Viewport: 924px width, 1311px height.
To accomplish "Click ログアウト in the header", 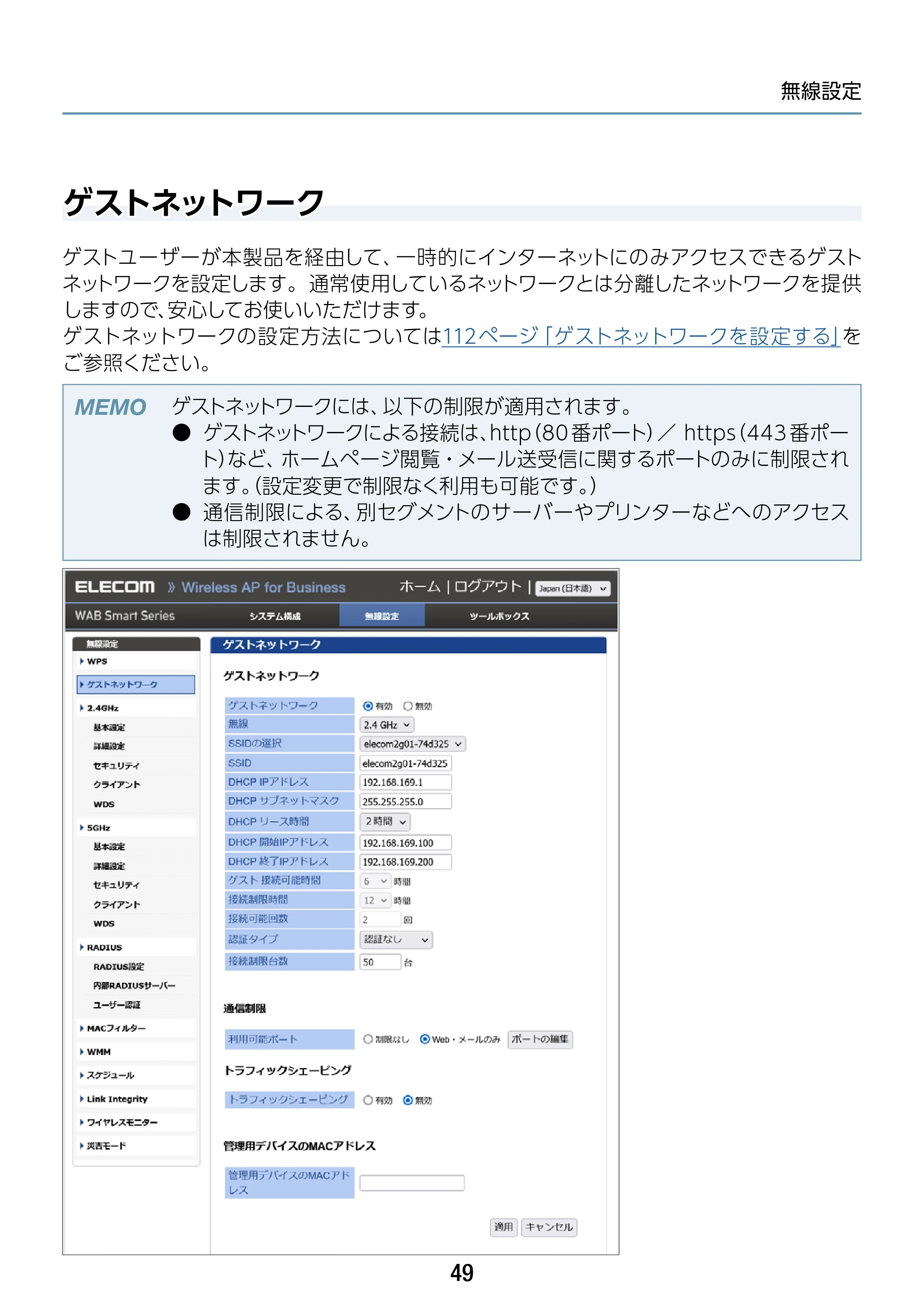I will [x=488, y=586].
